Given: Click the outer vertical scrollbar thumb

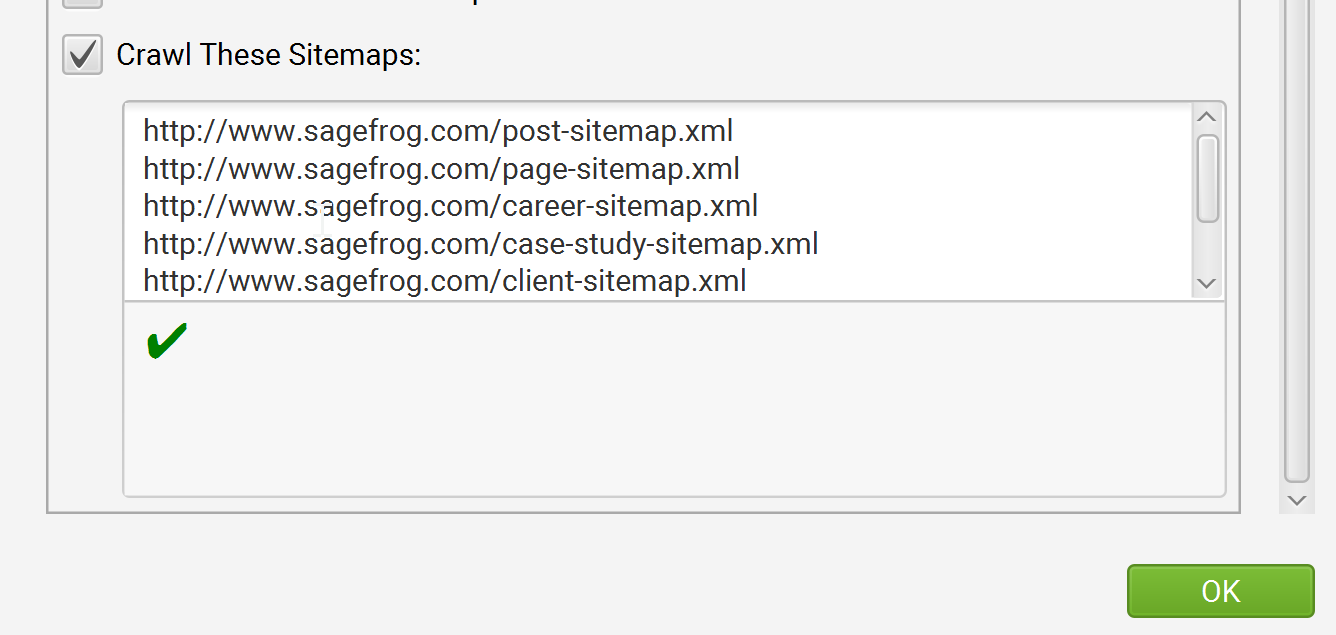Looking at the screenshot, I should [1296, 240].
